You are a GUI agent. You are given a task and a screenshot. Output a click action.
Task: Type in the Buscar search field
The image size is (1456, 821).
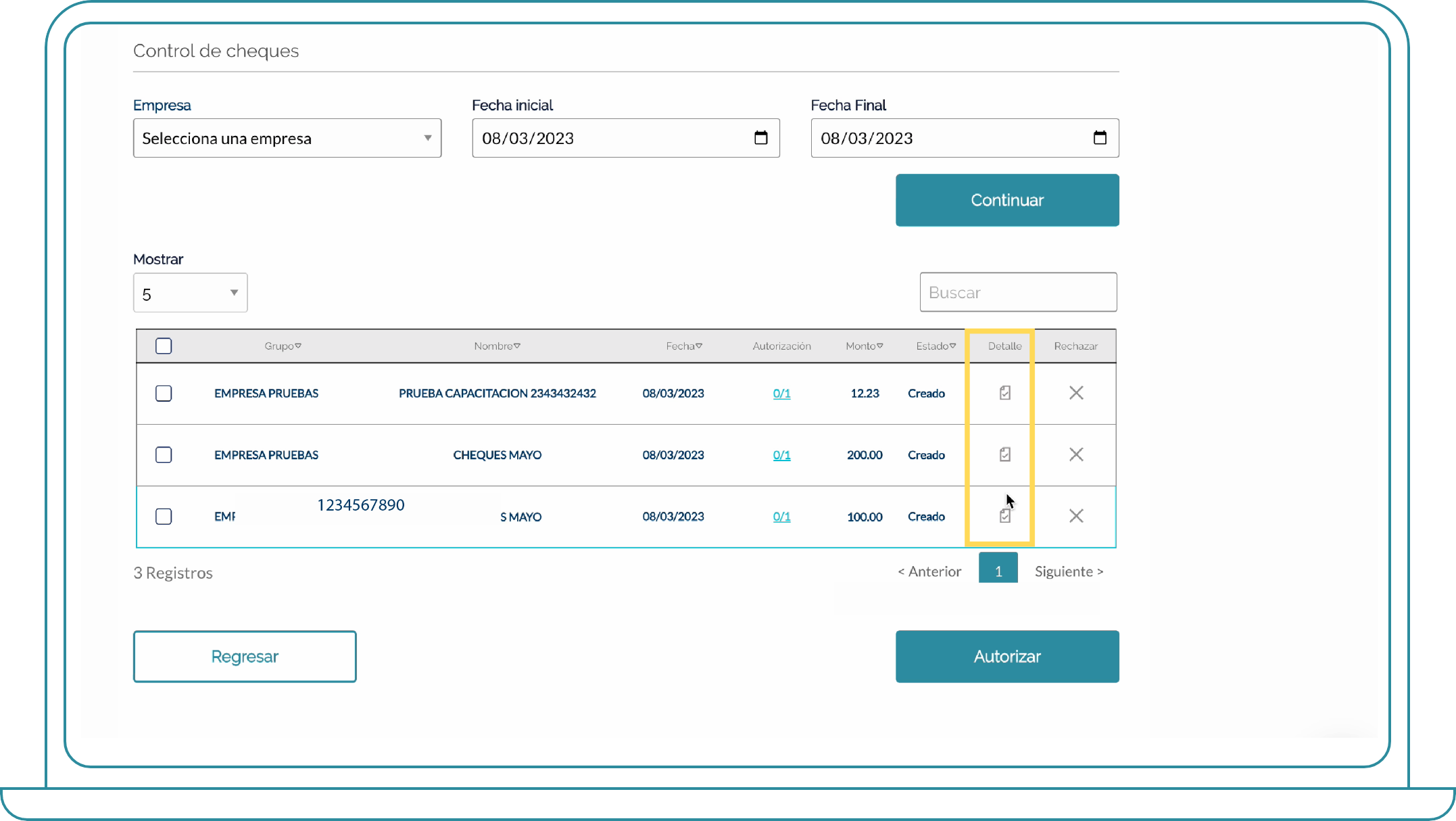click(x=1018, y=292)
